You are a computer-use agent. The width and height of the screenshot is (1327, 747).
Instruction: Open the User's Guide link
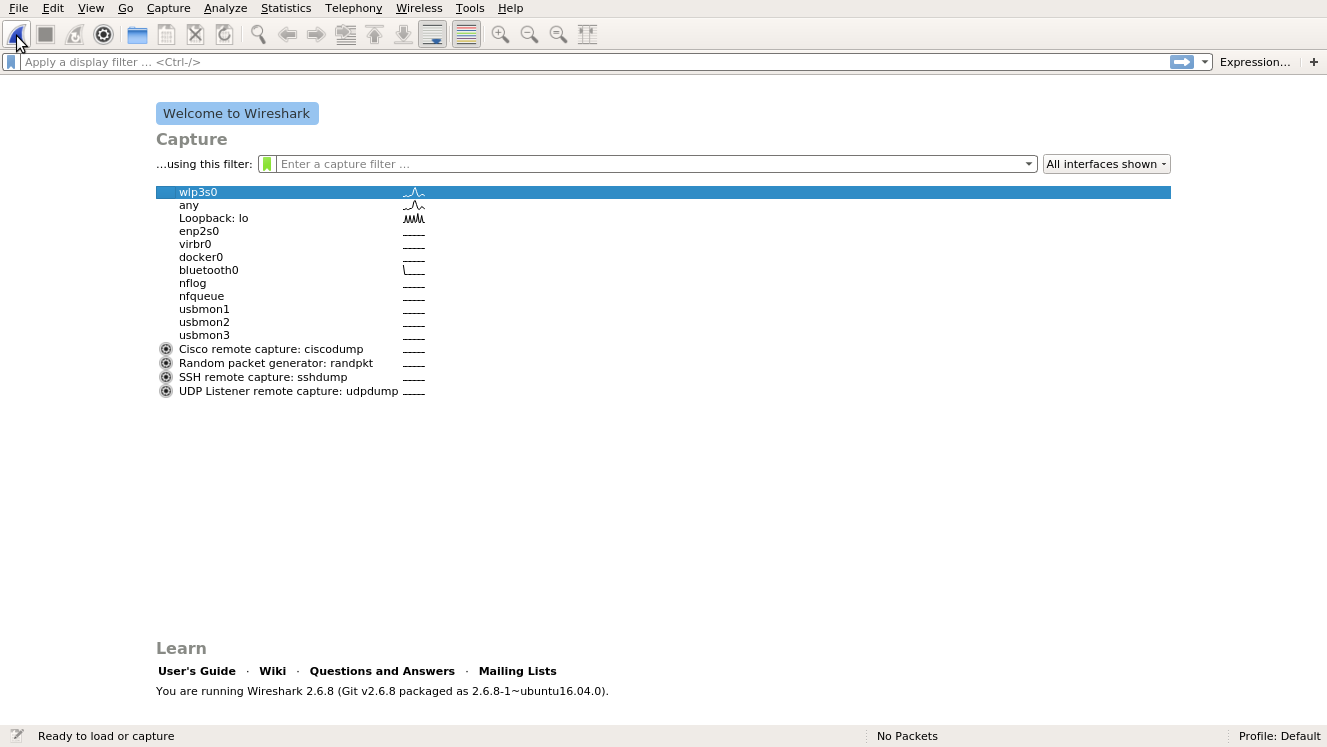tap(197, 671)
